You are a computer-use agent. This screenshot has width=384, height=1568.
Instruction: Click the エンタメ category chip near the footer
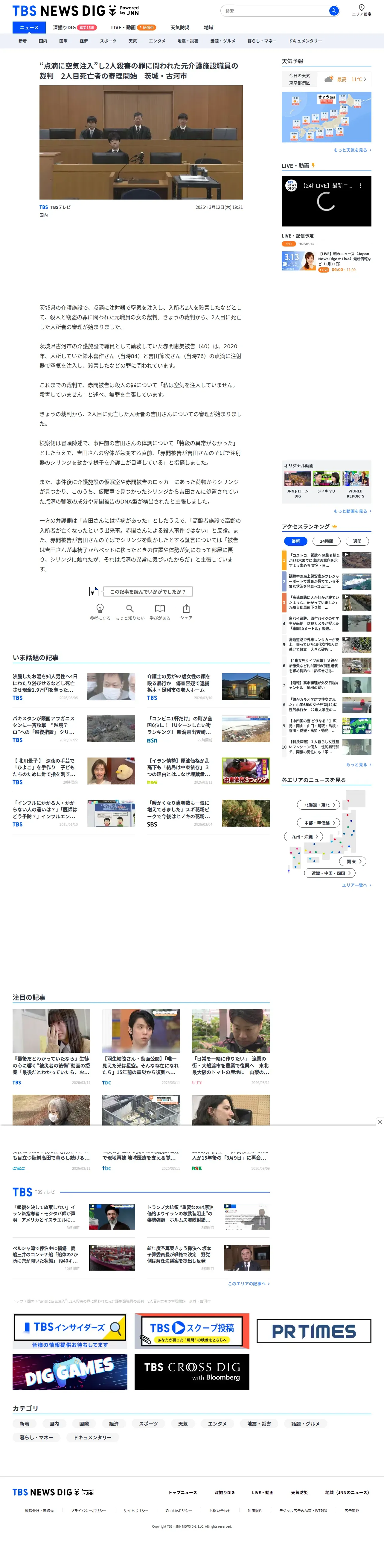pos(217,1424)
